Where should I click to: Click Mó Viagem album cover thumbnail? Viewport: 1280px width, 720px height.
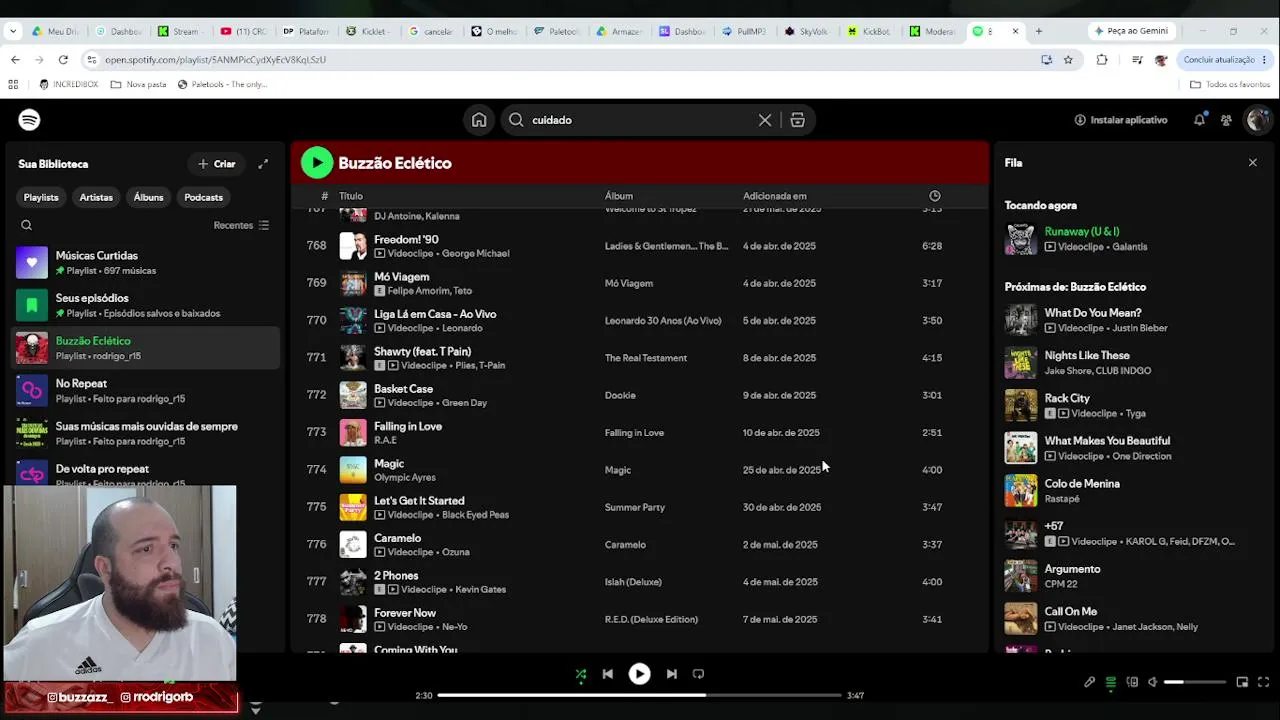[x=353, y=283]
